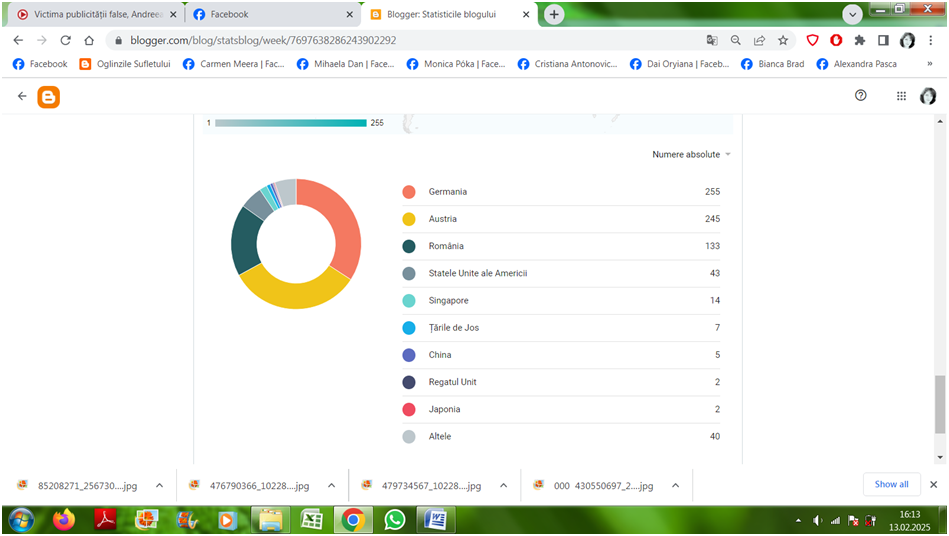Open the zoom magnifier icon in address bar
This screenshot has height=536, width=949.
735,40
